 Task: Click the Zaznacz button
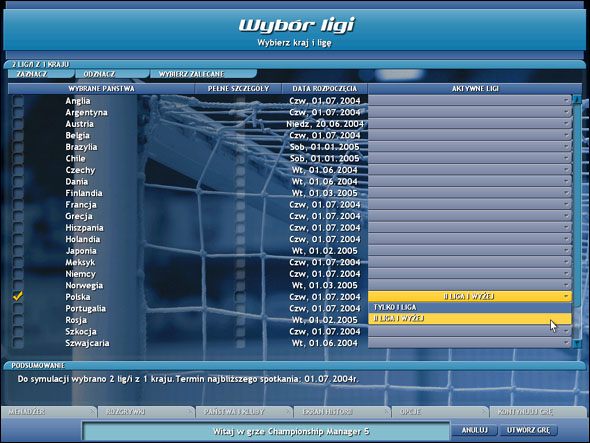click(41, 74)
